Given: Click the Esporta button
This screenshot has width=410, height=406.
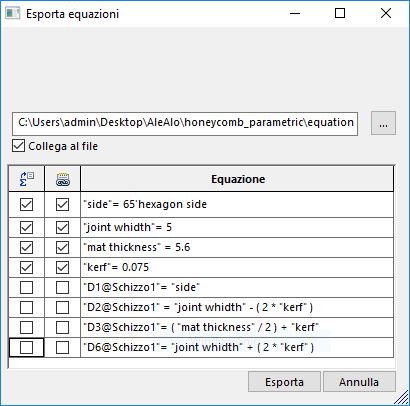Looking at the screenshot, I should coord(284,382).
